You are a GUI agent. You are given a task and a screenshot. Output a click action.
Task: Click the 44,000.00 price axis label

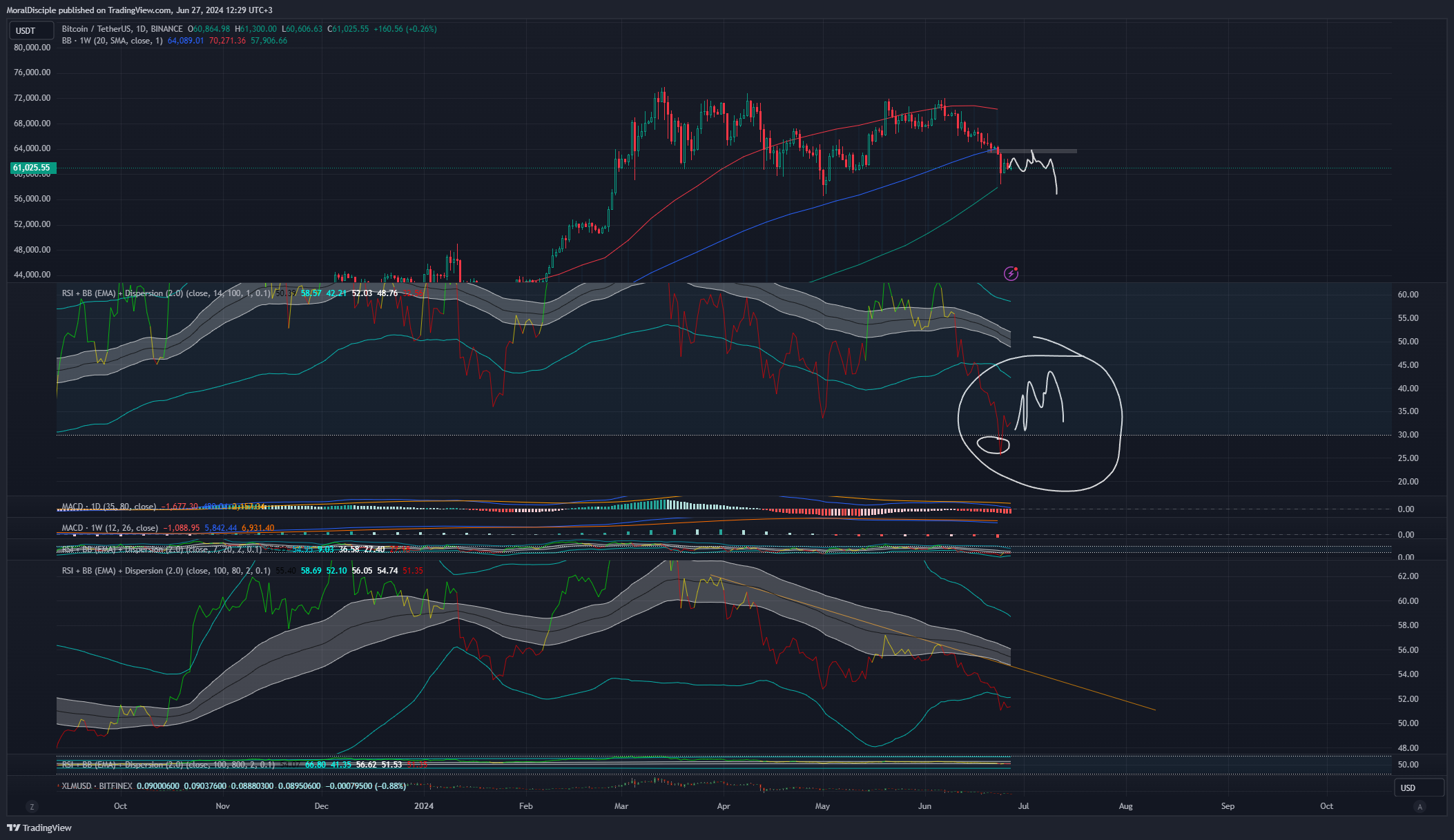click(32, 275)
